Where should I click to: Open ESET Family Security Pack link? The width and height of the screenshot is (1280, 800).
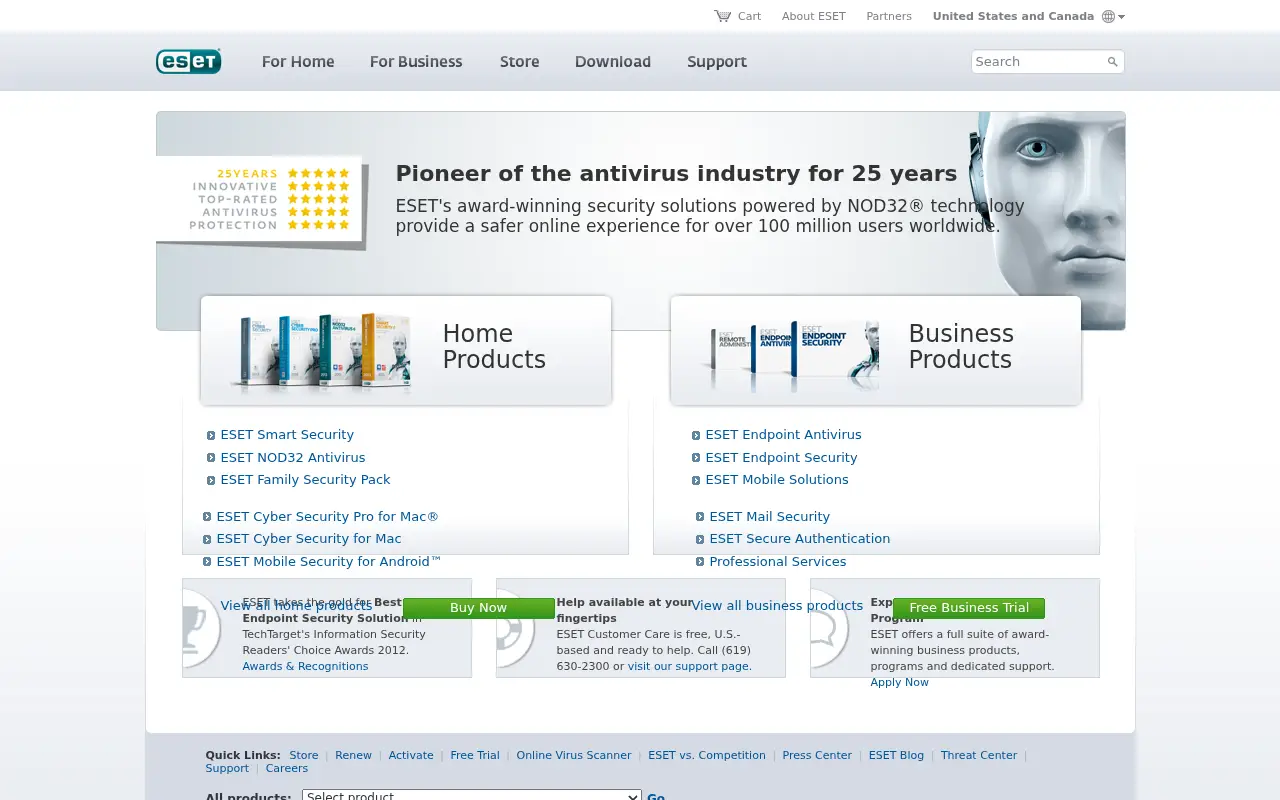click(306, 480)
